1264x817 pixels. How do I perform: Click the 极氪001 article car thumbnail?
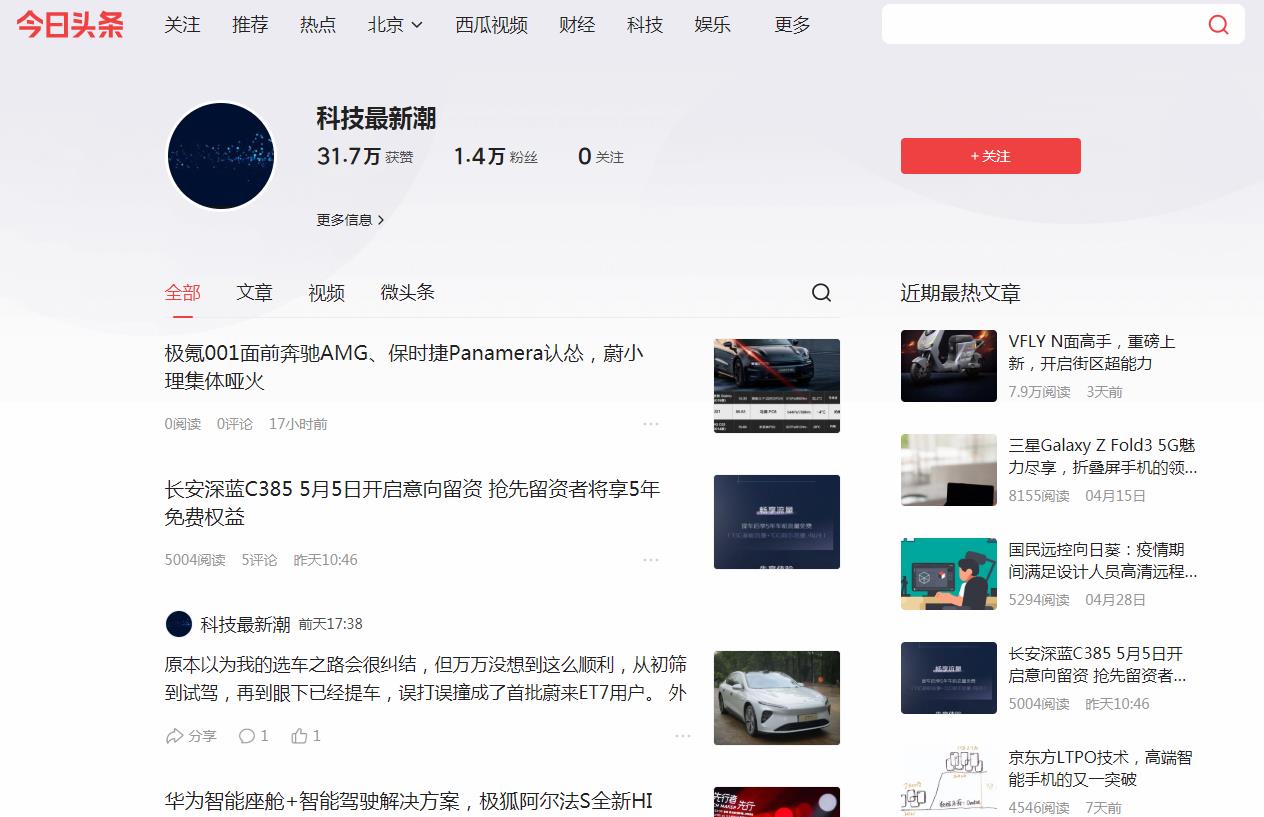(x=777, y=386)
